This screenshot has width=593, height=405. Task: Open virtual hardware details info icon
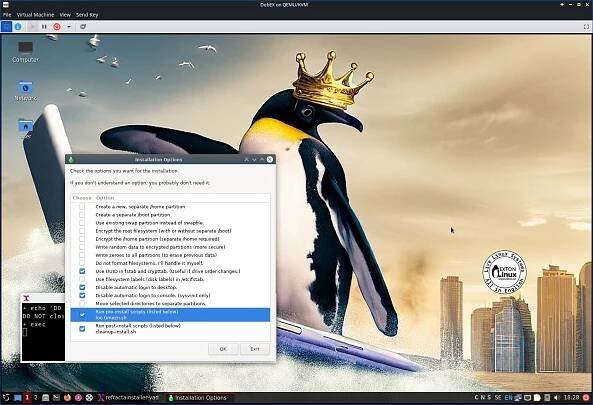(x=18, y=26)
